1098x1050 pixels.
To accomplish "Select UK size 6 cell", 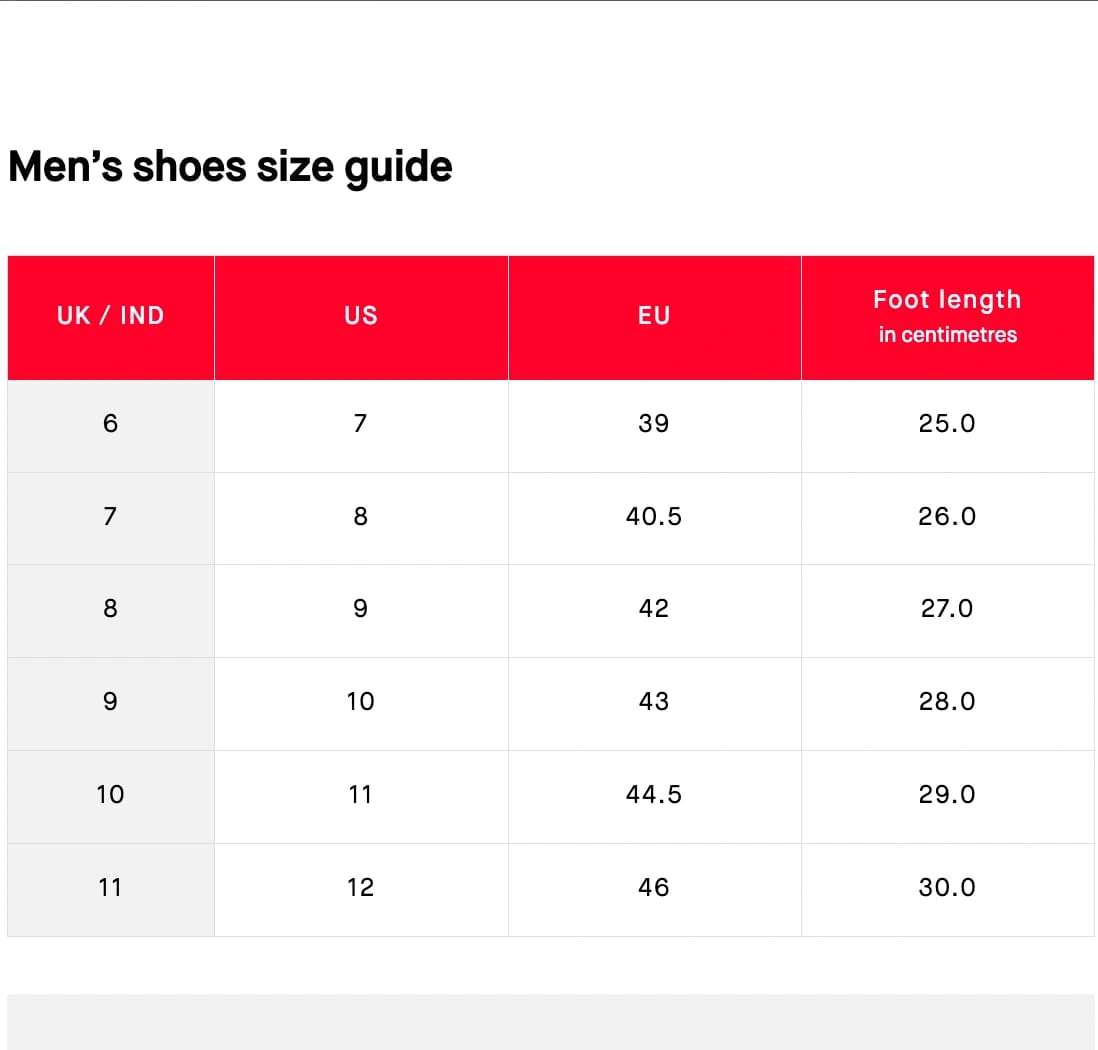I will pyautogui.click(x=111, y=426).
